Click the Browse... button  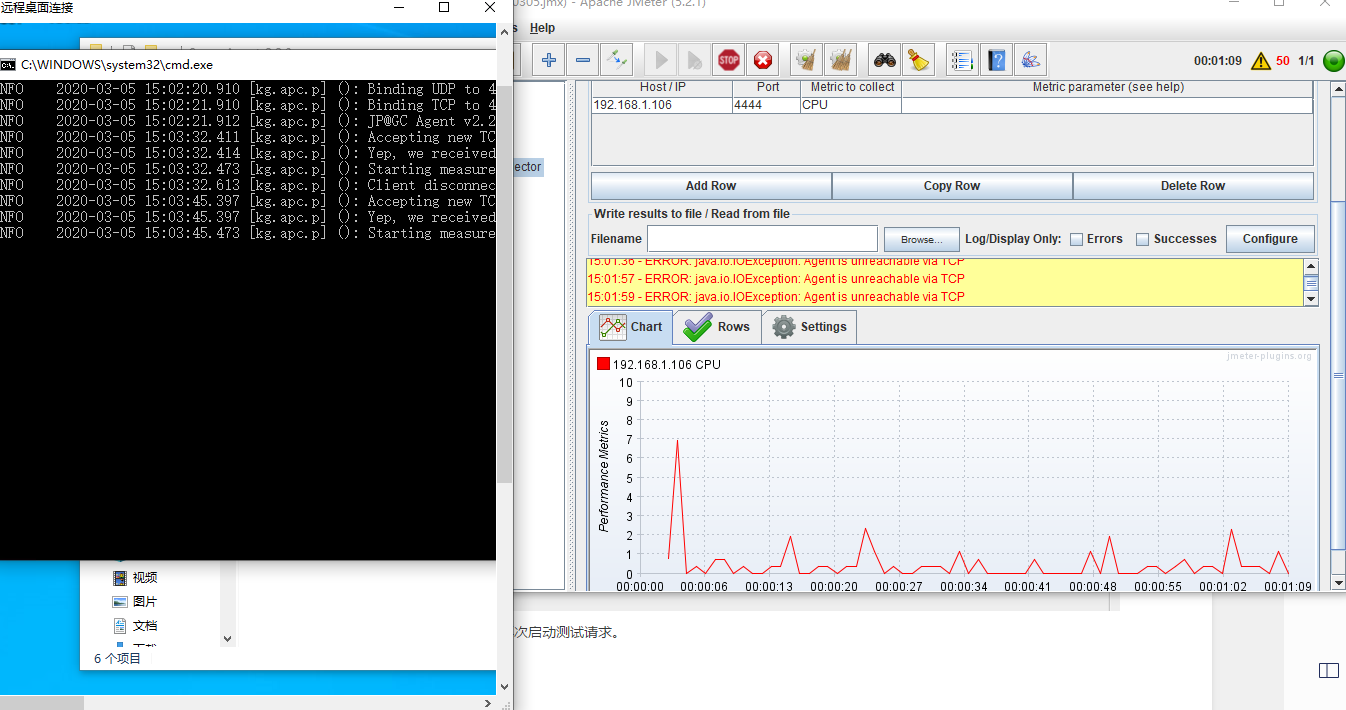click(922, 239)
